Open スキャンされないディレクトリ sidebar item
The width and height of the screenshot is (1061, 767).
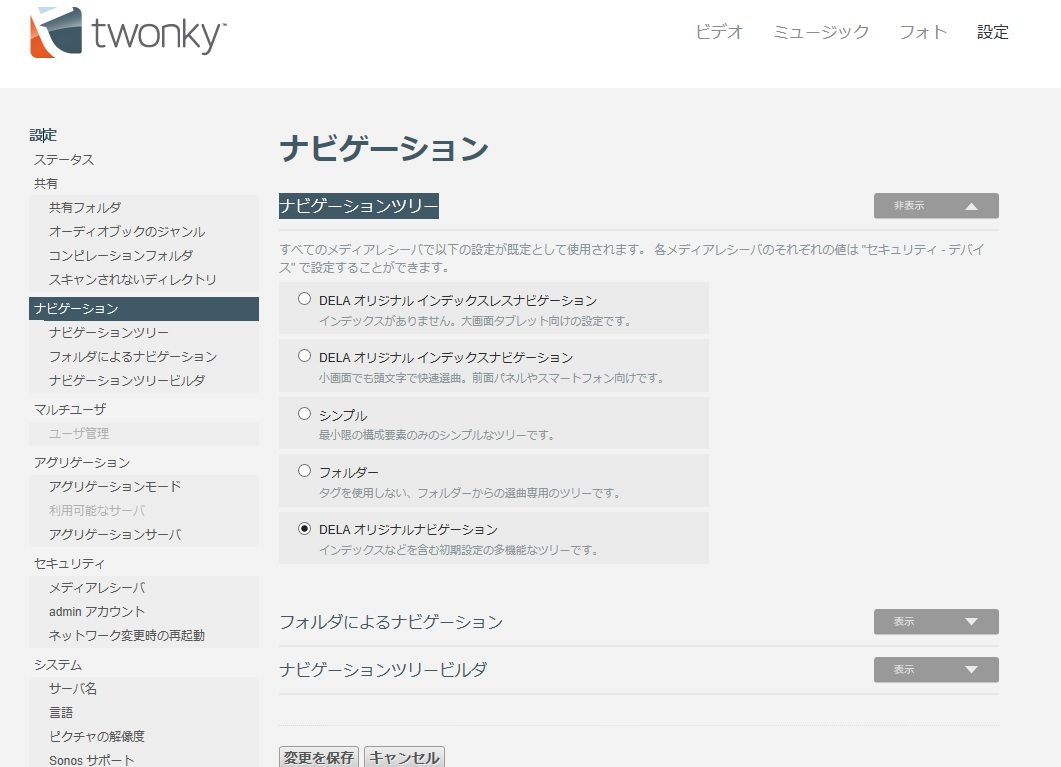point(133,279)
